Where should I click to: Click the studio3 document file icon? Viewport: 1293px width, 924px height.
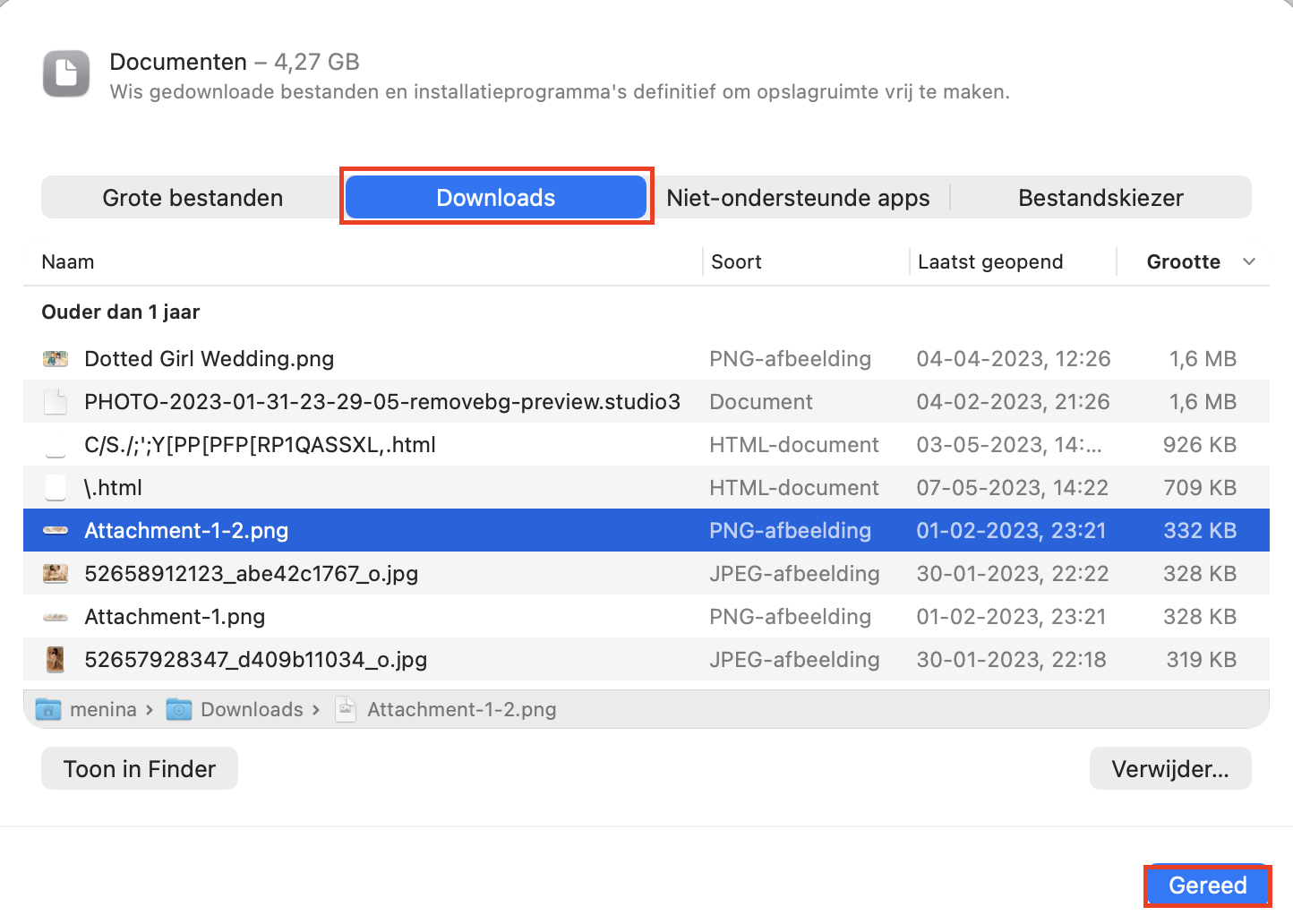55,401
